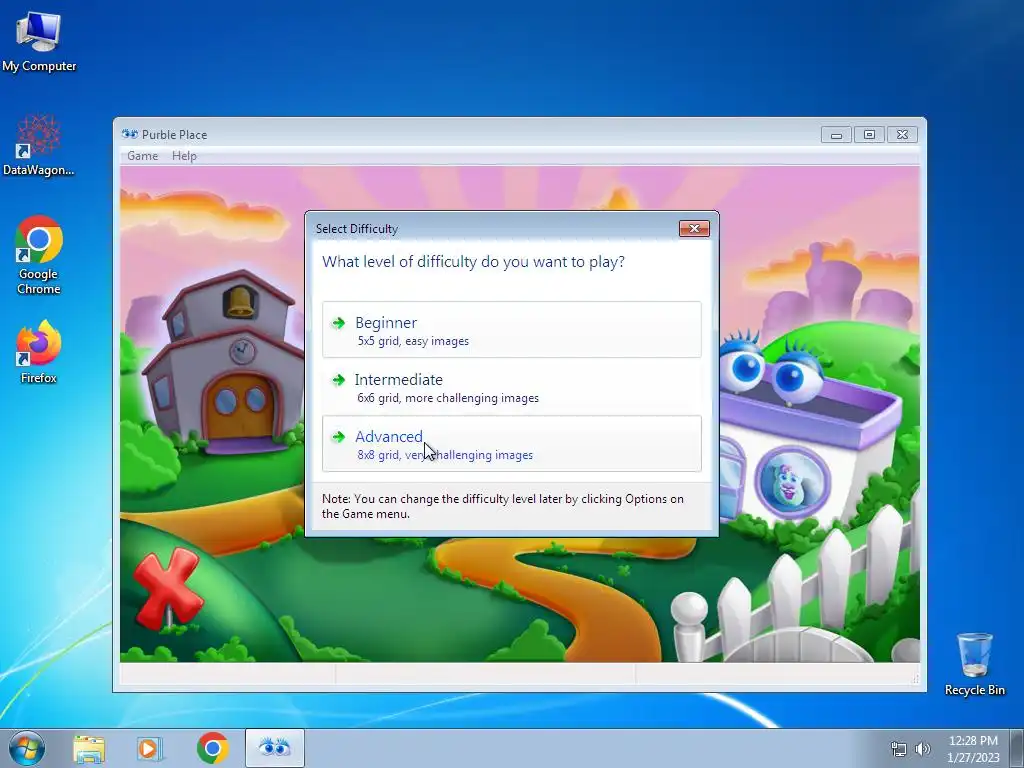
Task: Choose the Beginner difficulty option
Action: click(x=511, y=330)
